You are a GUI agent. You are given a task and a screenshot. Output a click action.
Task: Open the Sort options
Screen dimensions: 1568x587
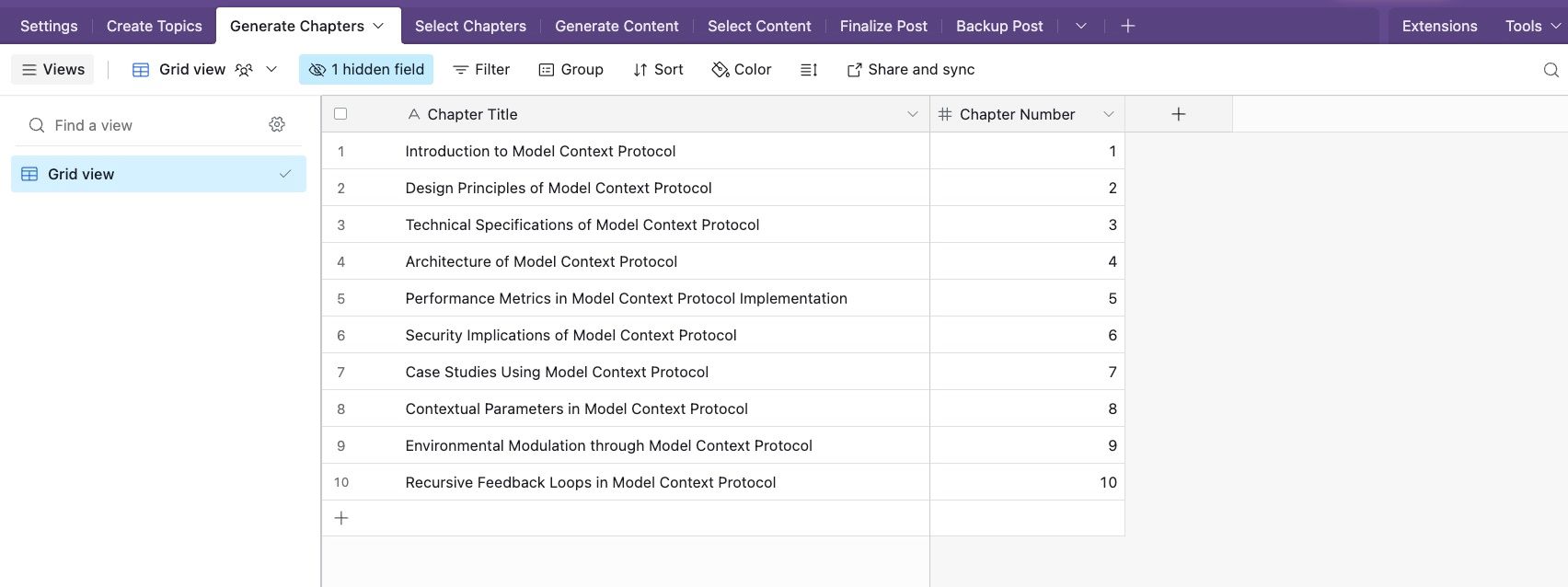point(658,70)
